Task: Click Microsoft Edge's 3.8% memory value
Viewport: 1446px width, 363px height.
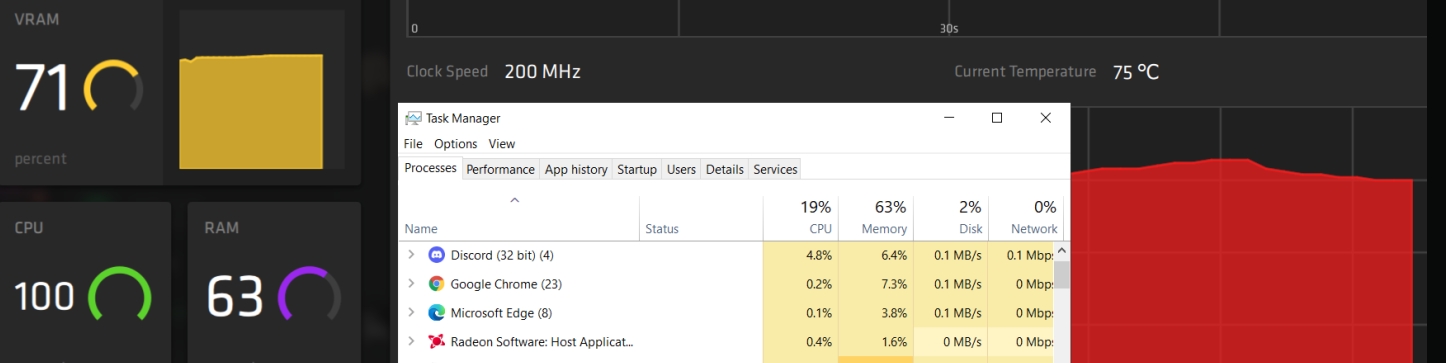Action: (893, 313)
